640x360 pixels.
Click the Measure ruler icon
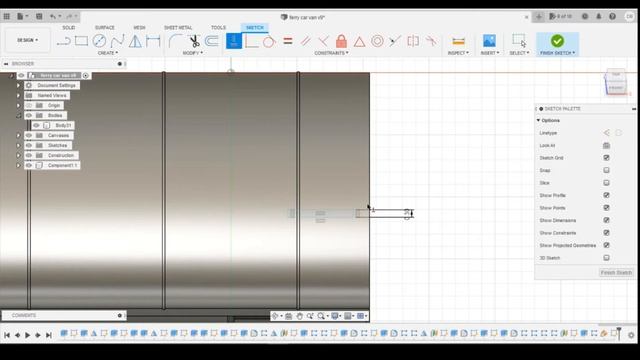tap(458, 41)
